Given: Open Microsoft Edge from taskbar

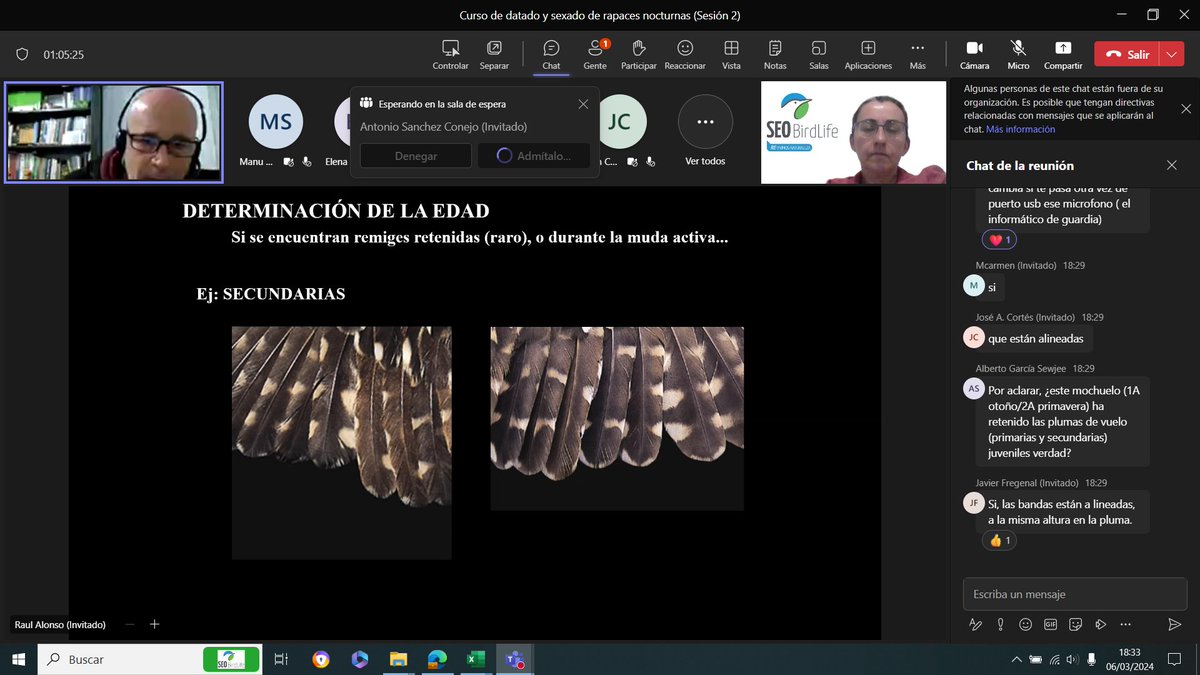Looking at the screenshot, I should pyautogui.click(x=437, y=659).
